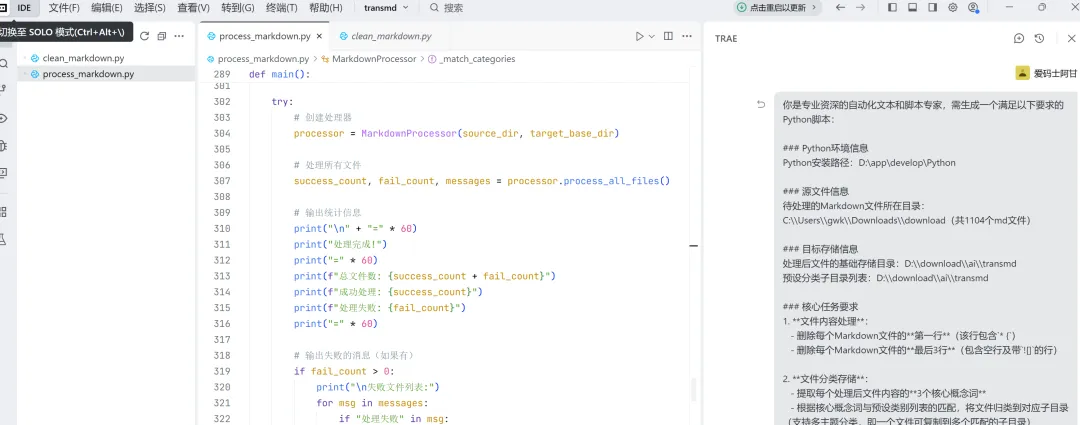Open TRAE chat history
The width and height of the screenshot is (1080, 425).
[x=1039, y=39]
